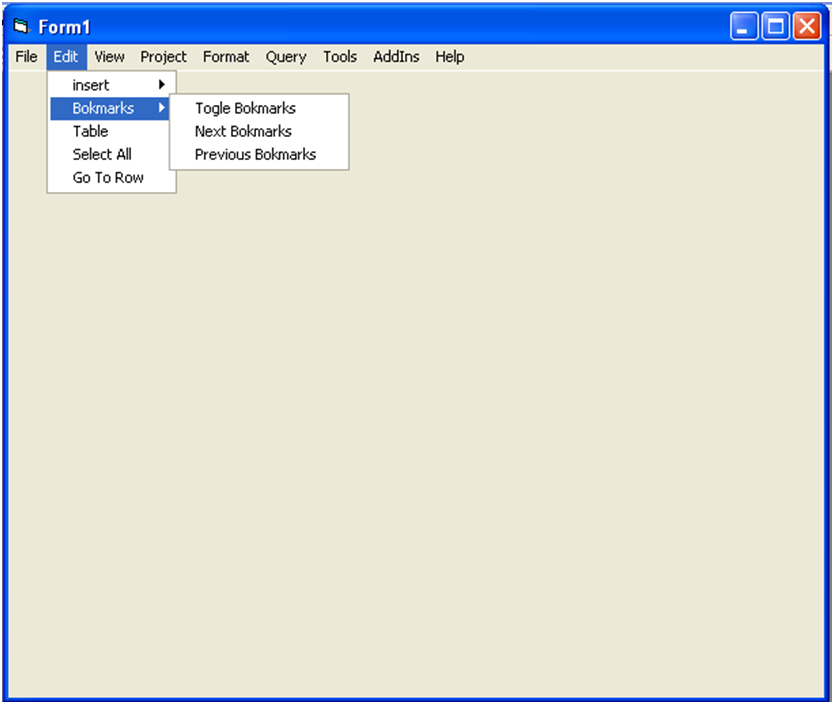834x704 pixels.
Task: Select the highlighted Bokmarks menu entry
Action: 110,108
